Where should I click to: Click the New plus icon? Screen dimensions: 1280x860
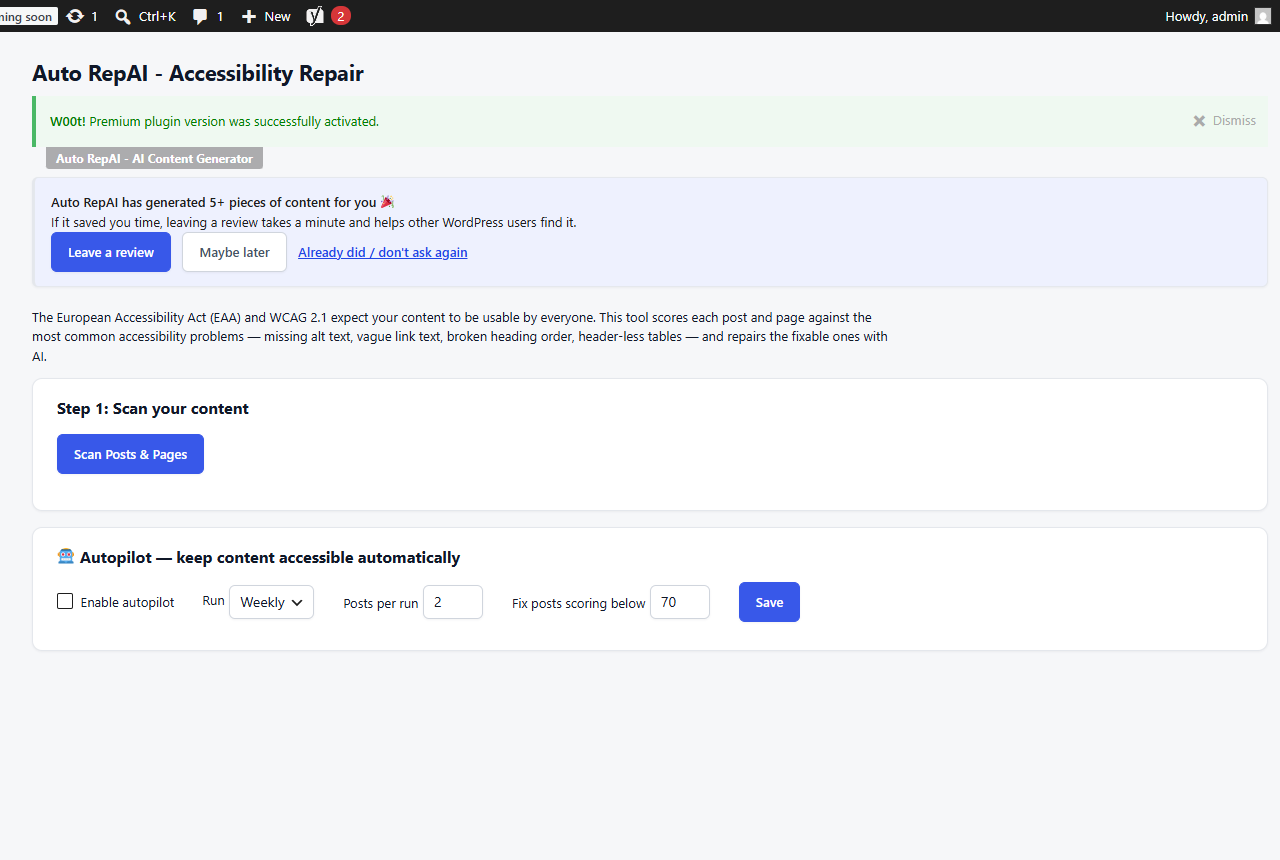[x=249, y=16]
